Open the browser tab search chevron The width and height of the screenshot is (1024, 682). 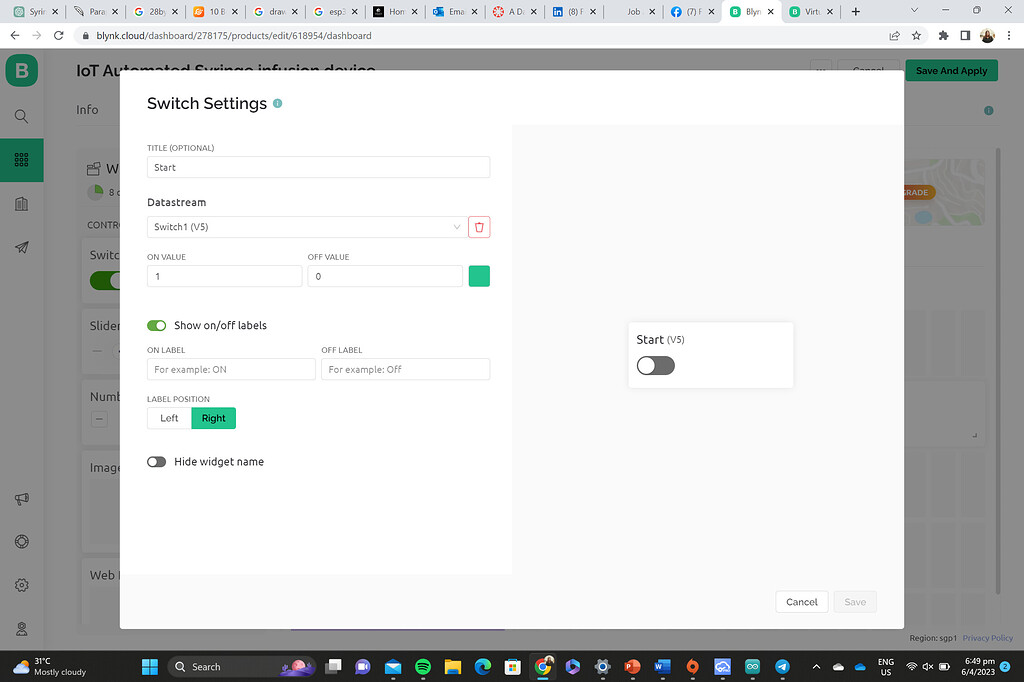pos(914,10)
